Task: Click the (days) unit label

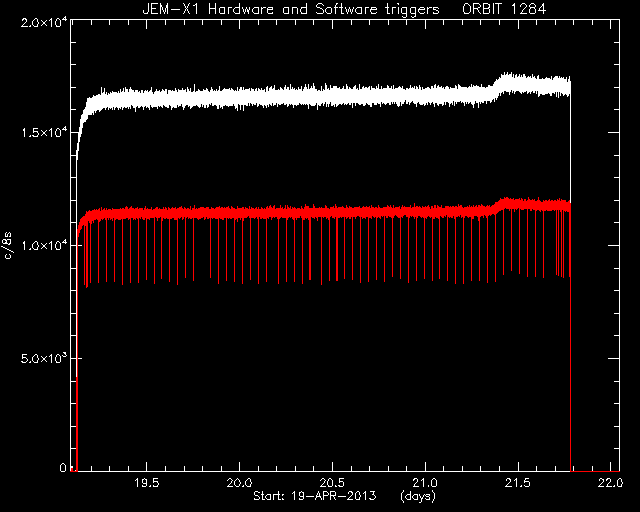Action: [x=418, y=496]
